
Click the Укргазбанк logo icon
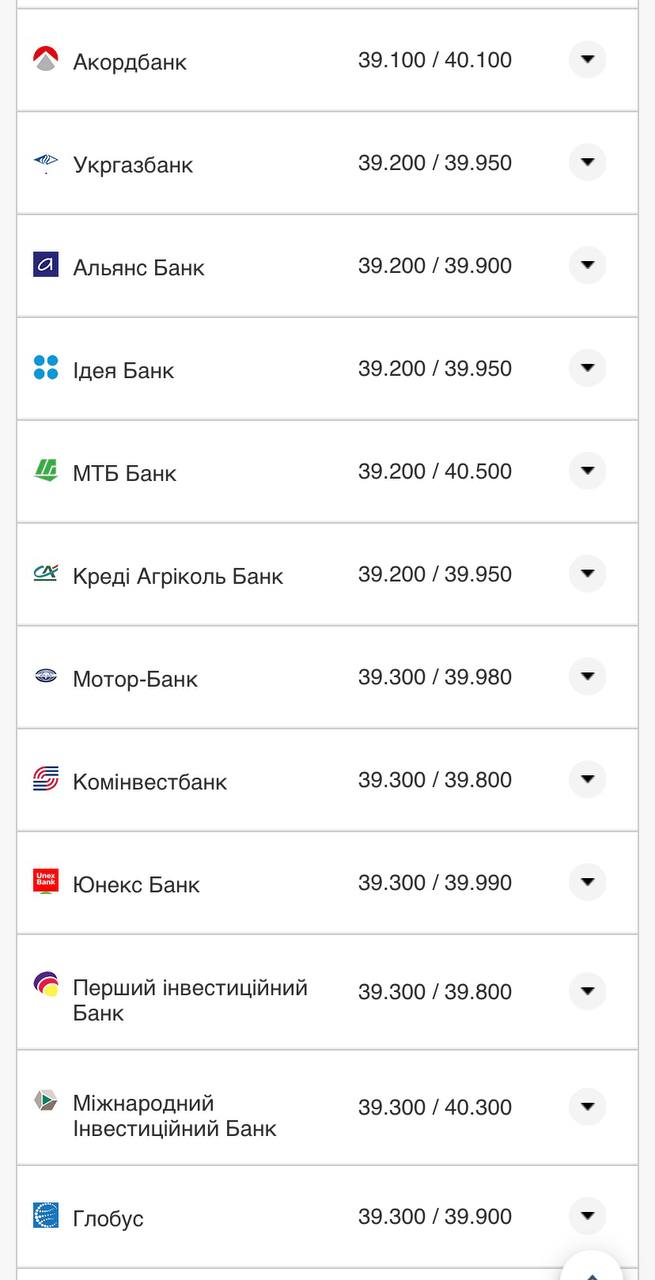coord(45,163)
